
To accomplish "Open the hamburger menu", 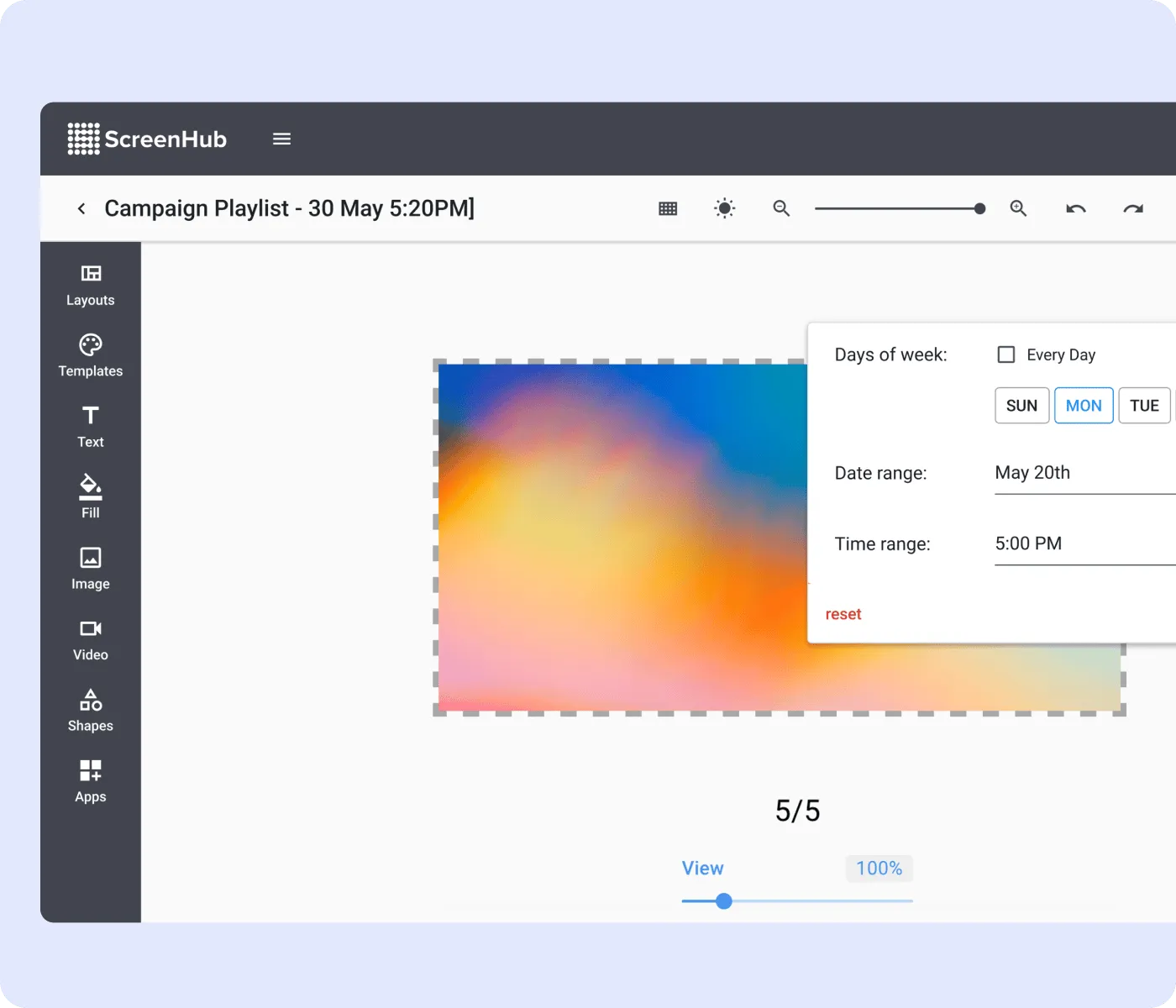I will [x=282, y=139].
